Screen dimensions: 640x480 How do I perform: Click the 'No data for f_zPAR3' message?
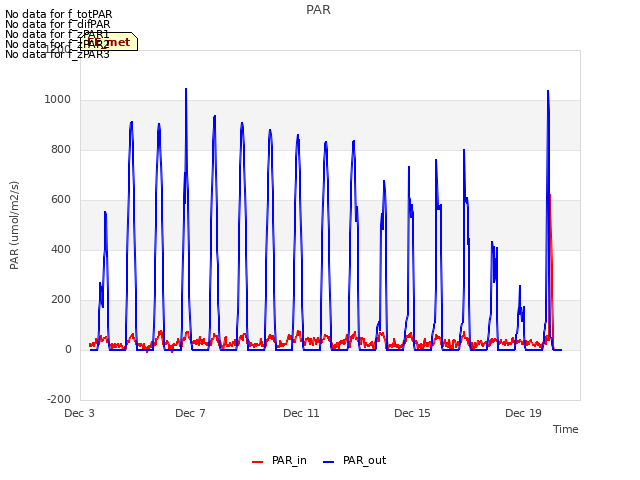pos(58,54)
